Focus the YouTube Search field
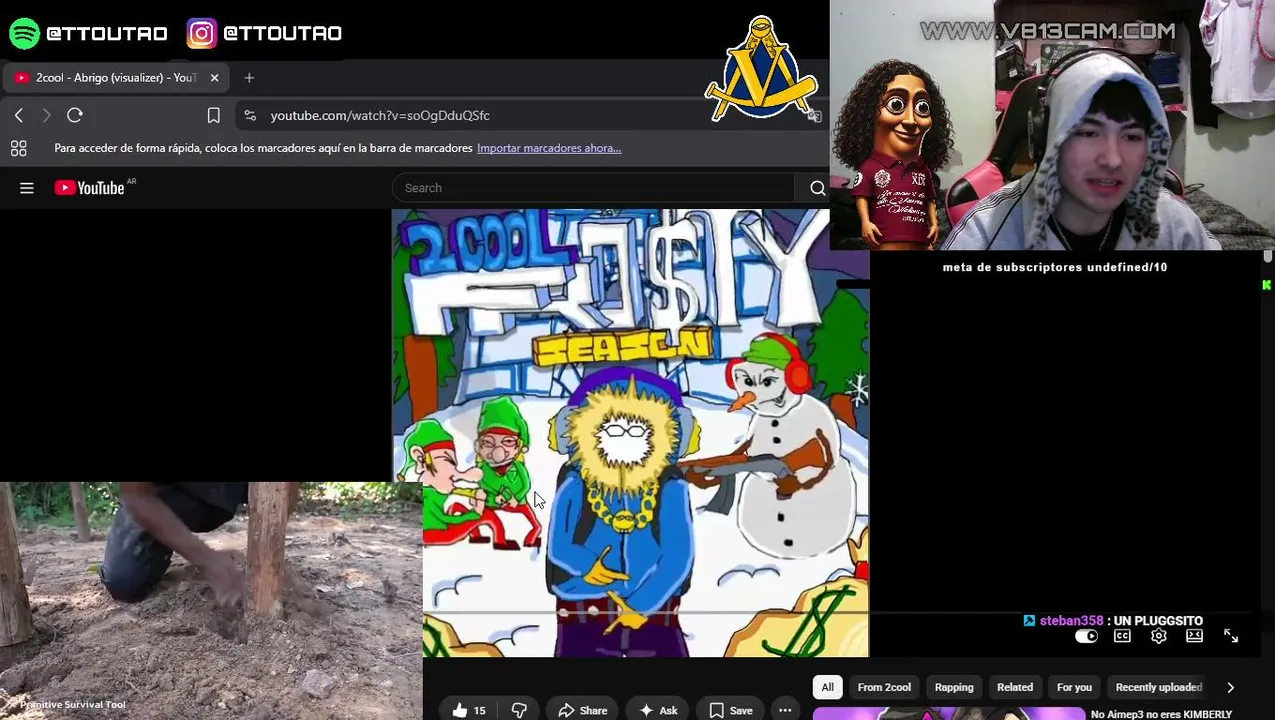 [x=594, y=188]
